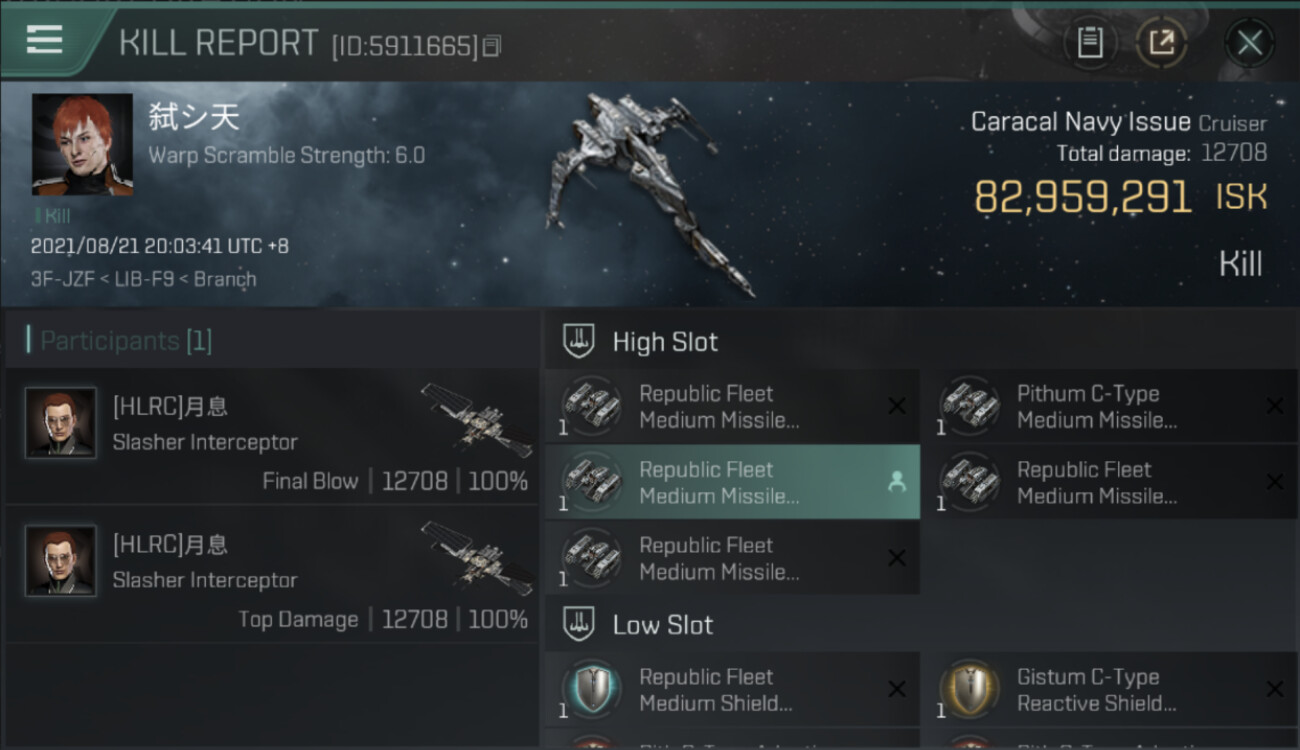Select the Final Blow participant portrait
Image resolution: width=1300 pixels, height=750 pixels.
tap(61, 423)
